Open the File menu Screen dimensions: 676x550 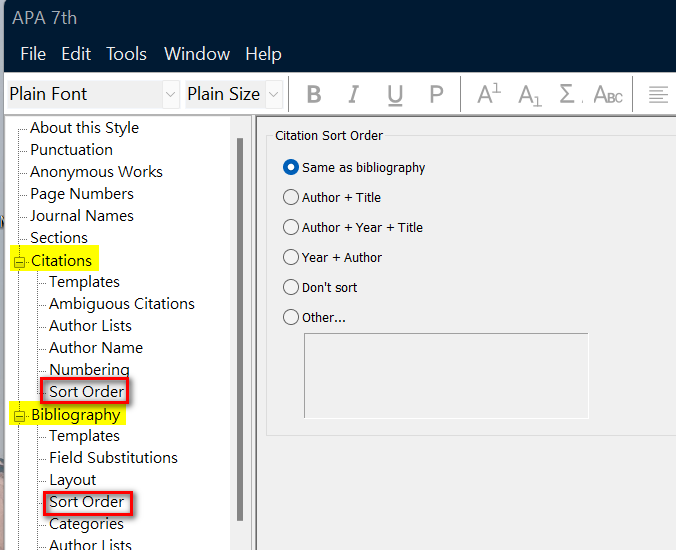pos(33,54)
